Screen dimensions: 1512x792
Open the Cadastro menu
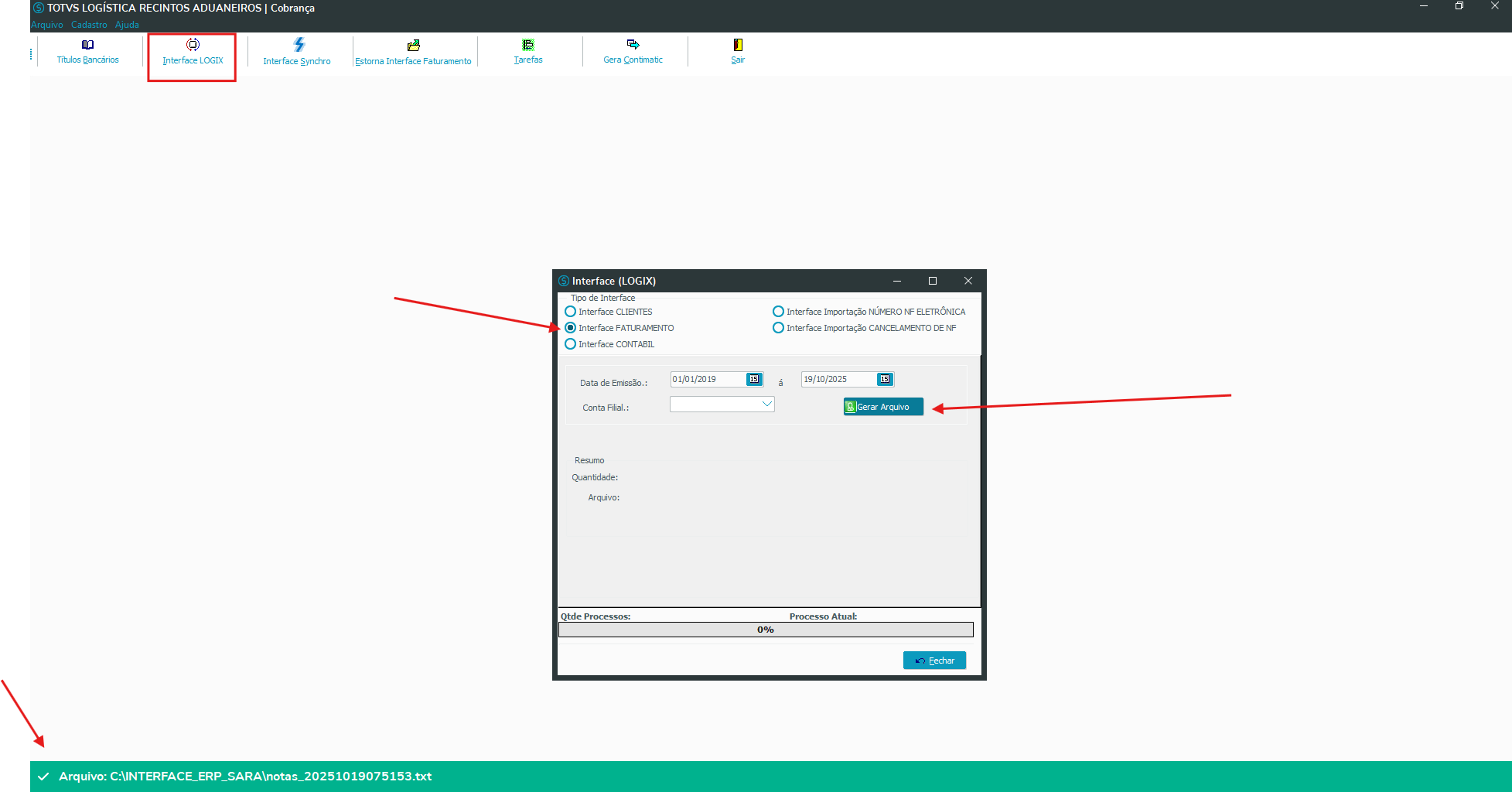pyautogui.click(x=89, y=25)
